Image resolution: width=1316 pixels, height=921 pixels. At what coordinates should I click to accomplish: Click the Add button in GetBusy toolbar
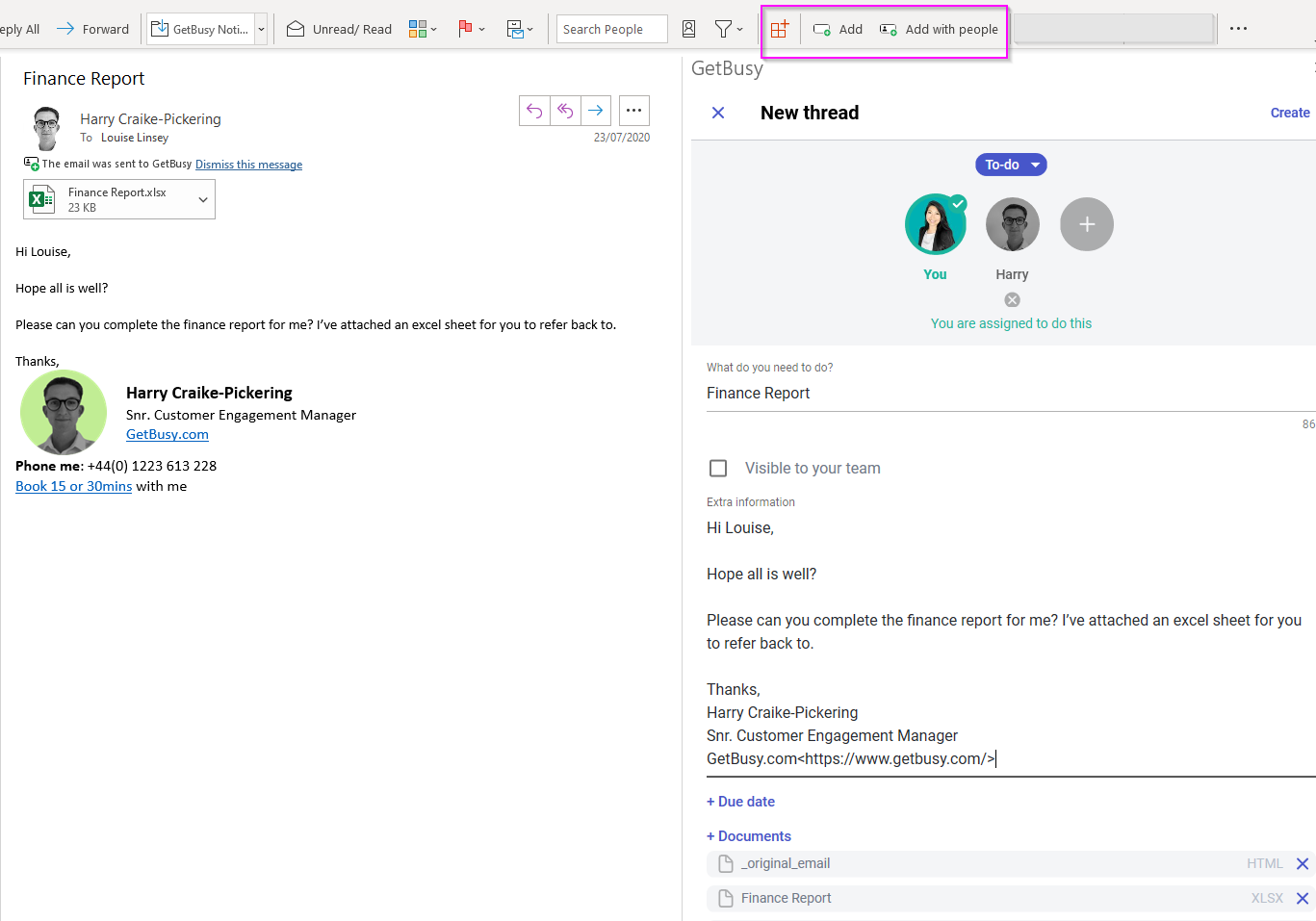[x=838, y=29]
